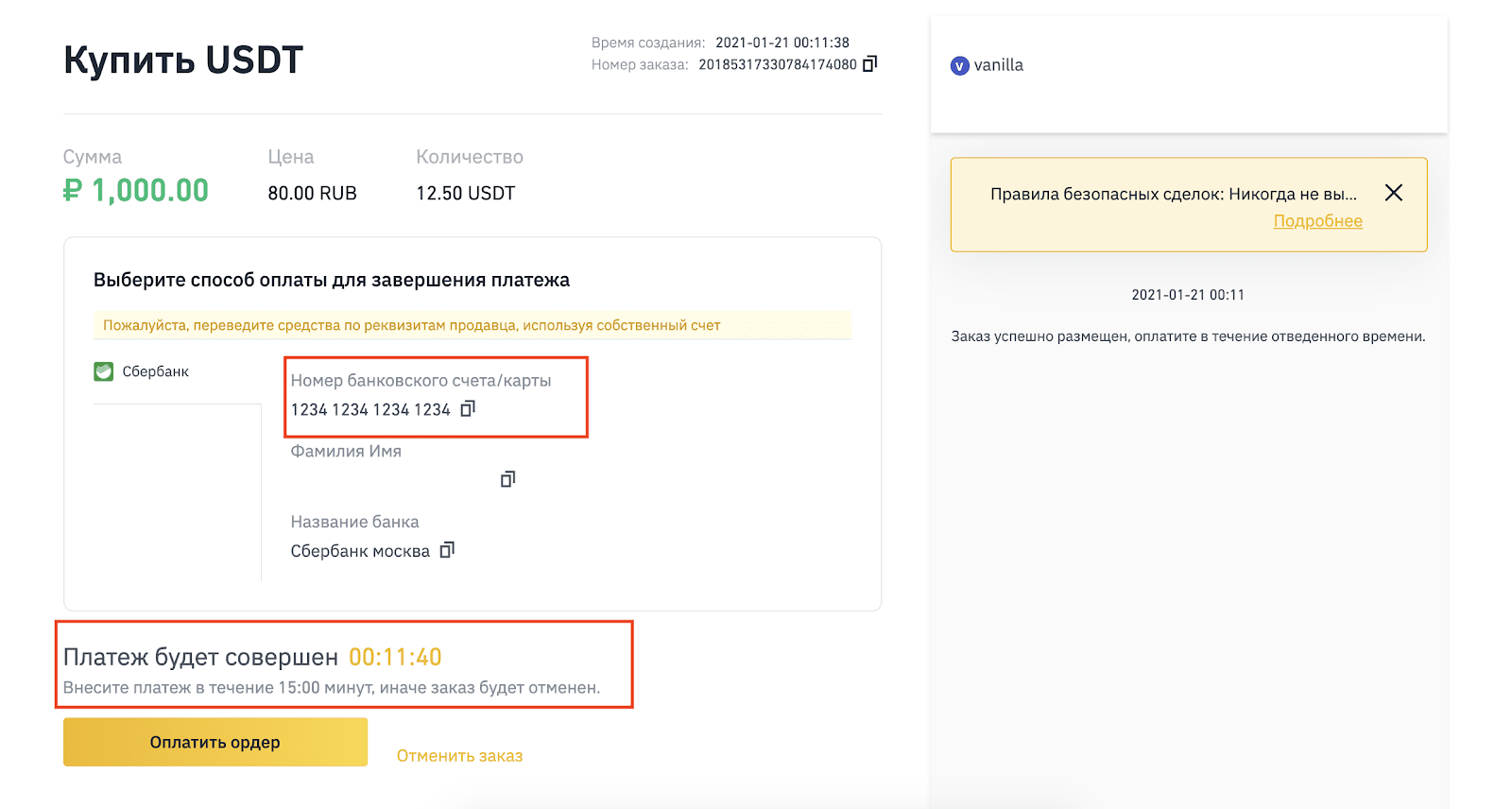This screenshot has width=1512, height=809.
Task: Click the Оплатить ордер button
Action: (215, 742)
